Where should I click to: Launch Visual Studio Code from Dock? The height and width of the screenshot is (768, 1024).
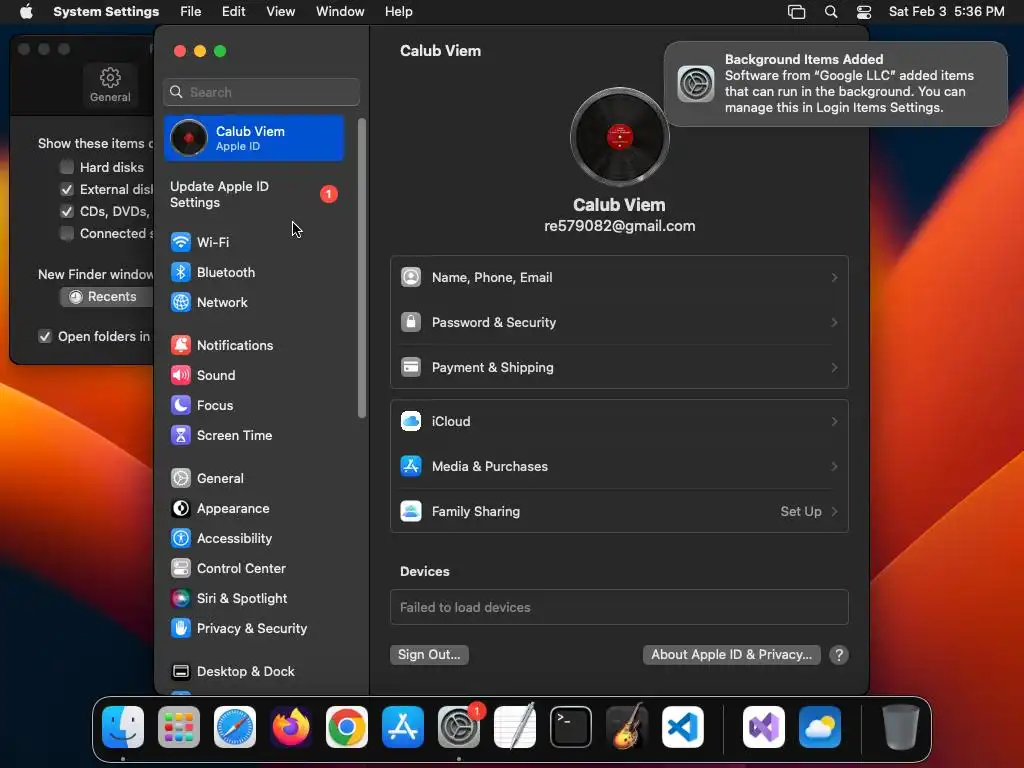[683, 727]
